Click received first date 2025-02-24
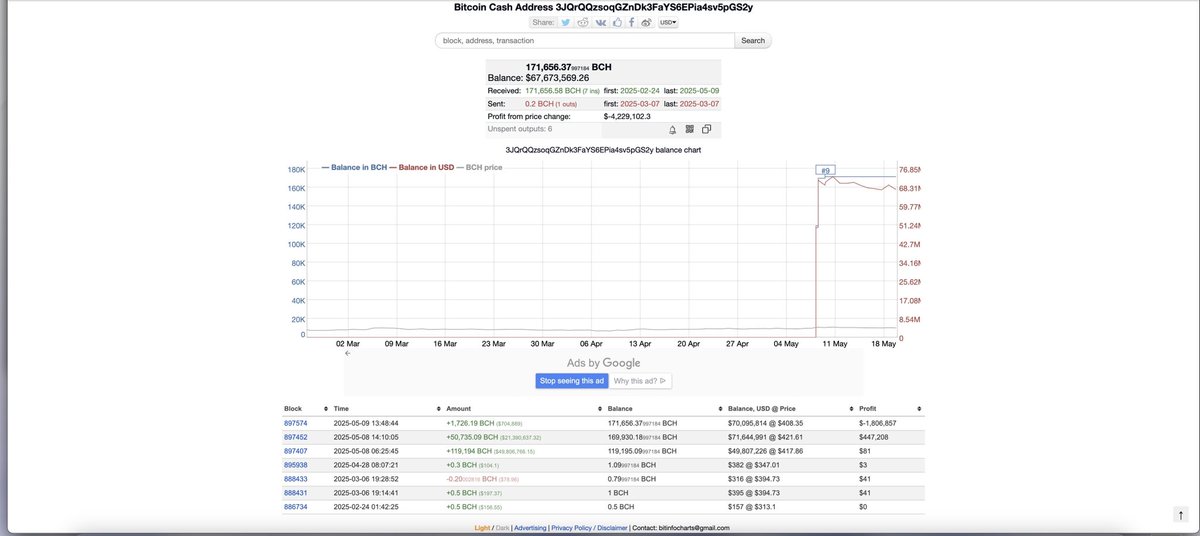The width and height of the screenshot is (1200, 536). pos(639,90)
